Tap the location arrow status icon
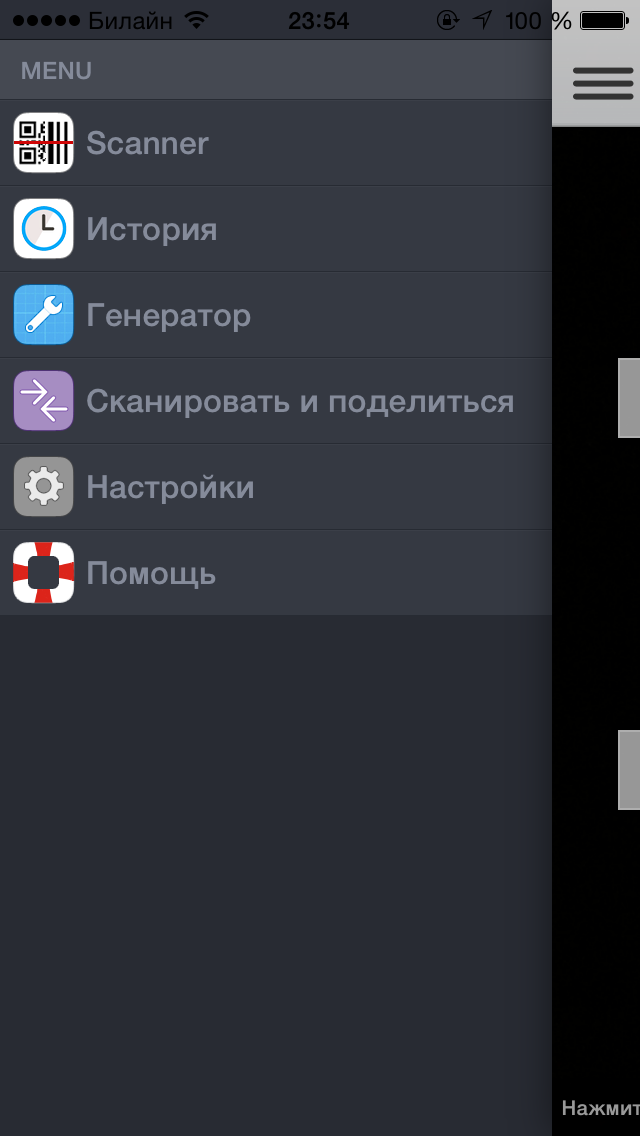This screenshot has height=1136, width=640. [x=482, y=20]
